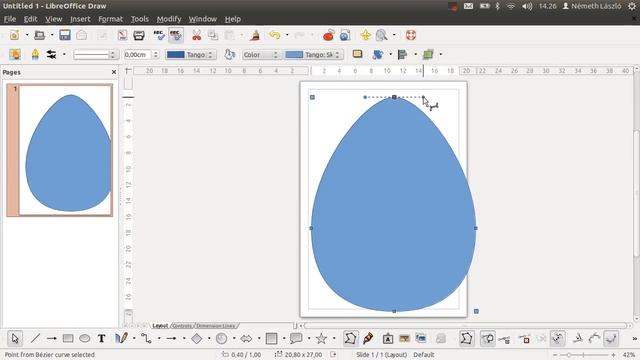Click the Copy icon
This screenshot has width=640, height=360.
[213, 35]
